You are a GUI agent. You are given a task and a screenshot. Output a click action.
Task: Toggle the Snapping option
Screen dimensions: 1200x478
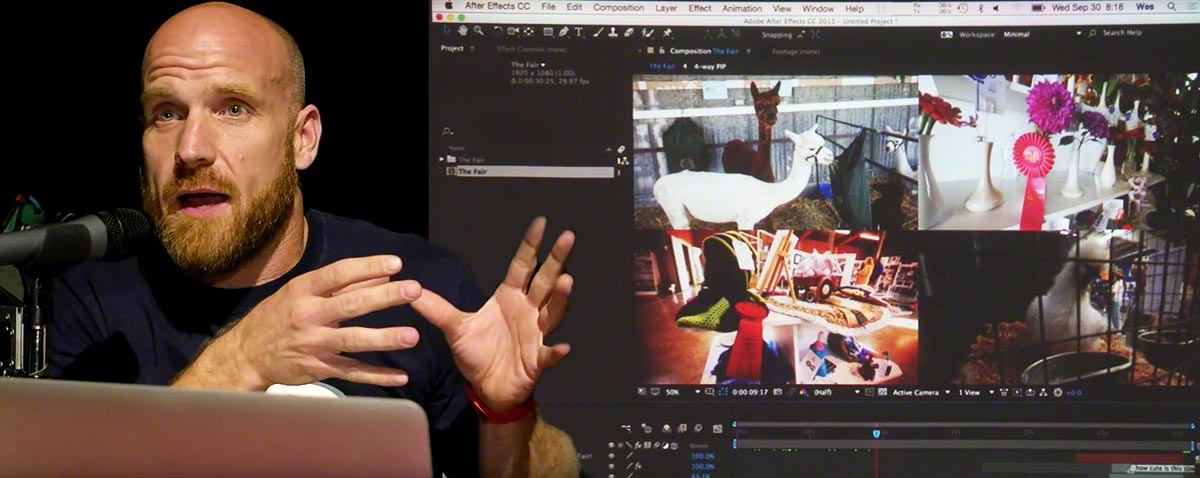tap(777, 35)
